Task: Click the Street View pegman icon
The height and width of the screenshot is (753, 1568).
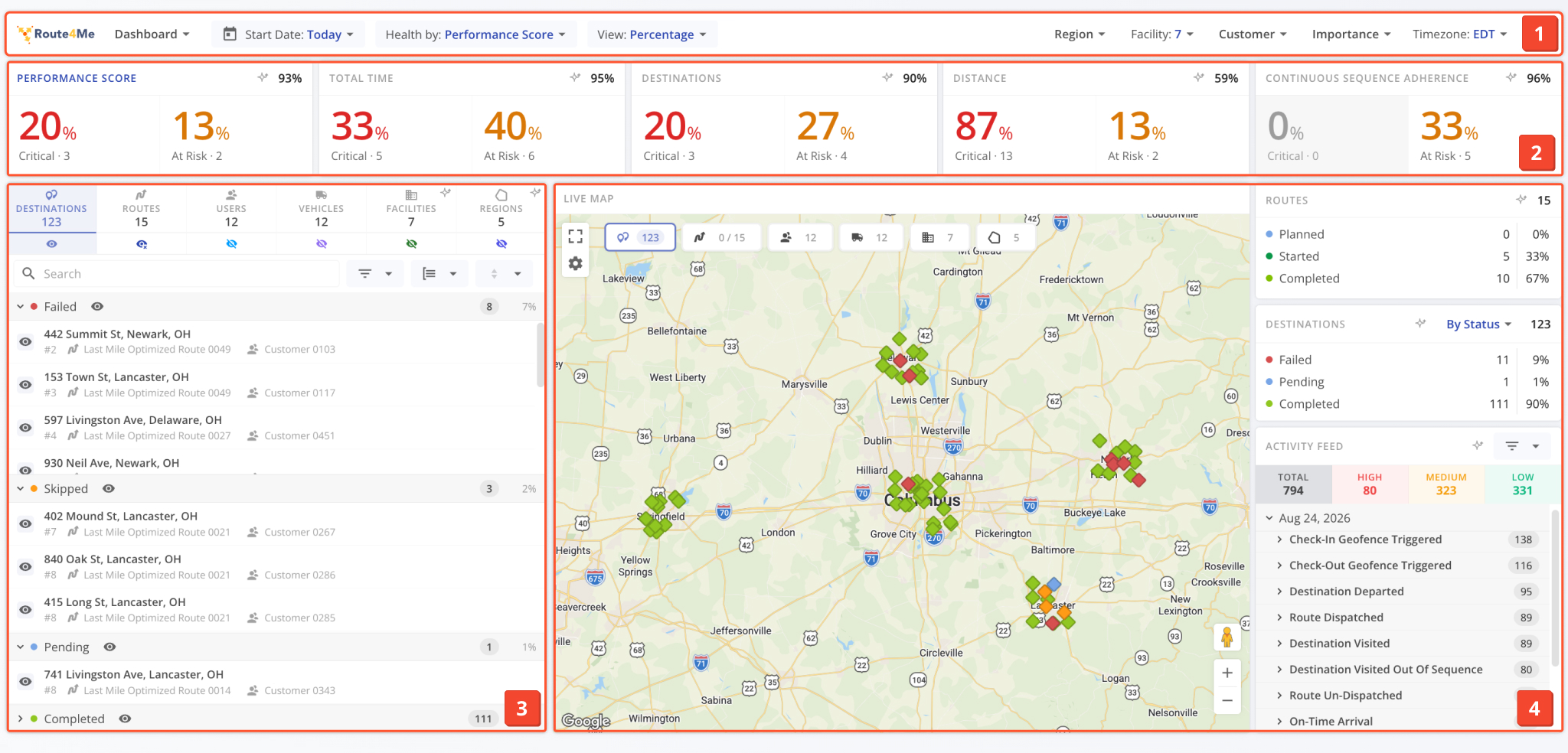Action: (x=1227, y=637)
